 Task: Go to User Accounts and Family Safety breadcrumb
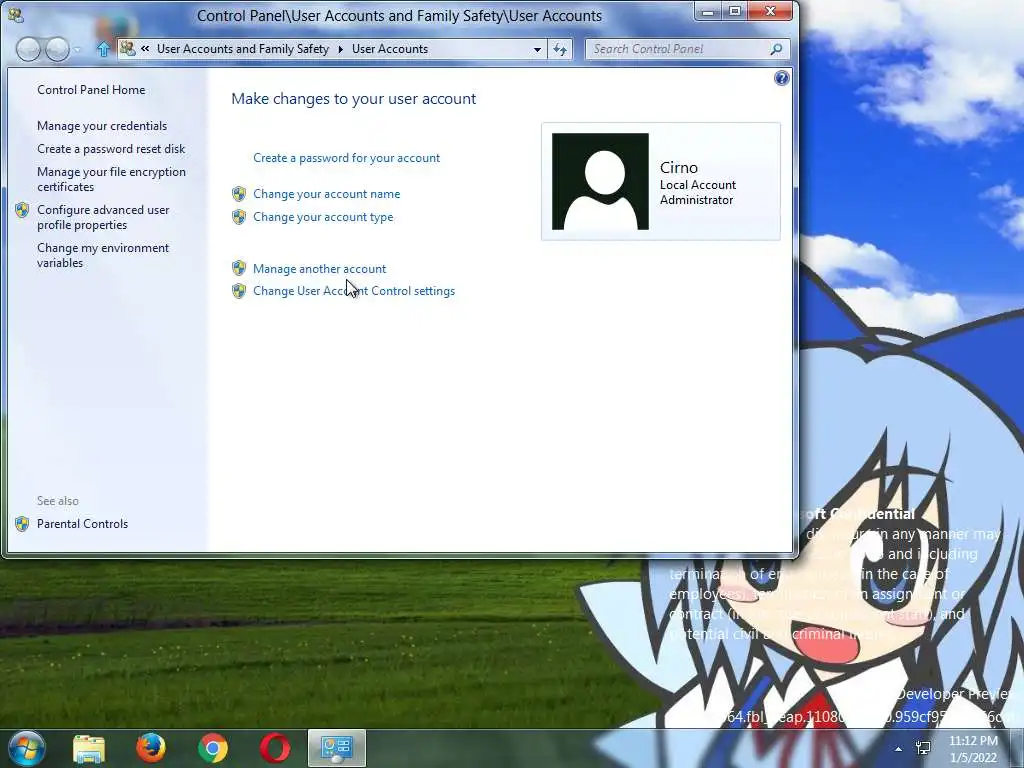click(x=243, y=48)
